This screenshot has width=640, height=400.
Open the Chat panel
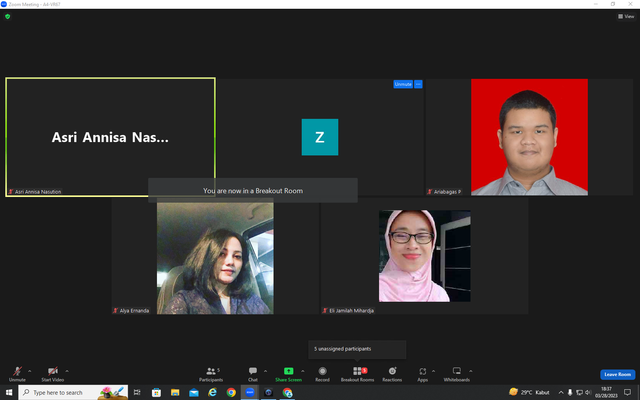point(253,373)
